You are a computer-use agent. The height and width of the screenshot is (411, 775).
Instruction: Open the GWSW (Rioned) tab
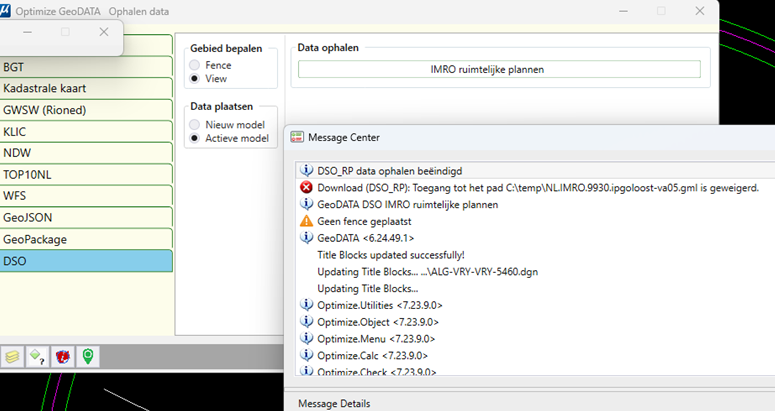coord(86,110)
